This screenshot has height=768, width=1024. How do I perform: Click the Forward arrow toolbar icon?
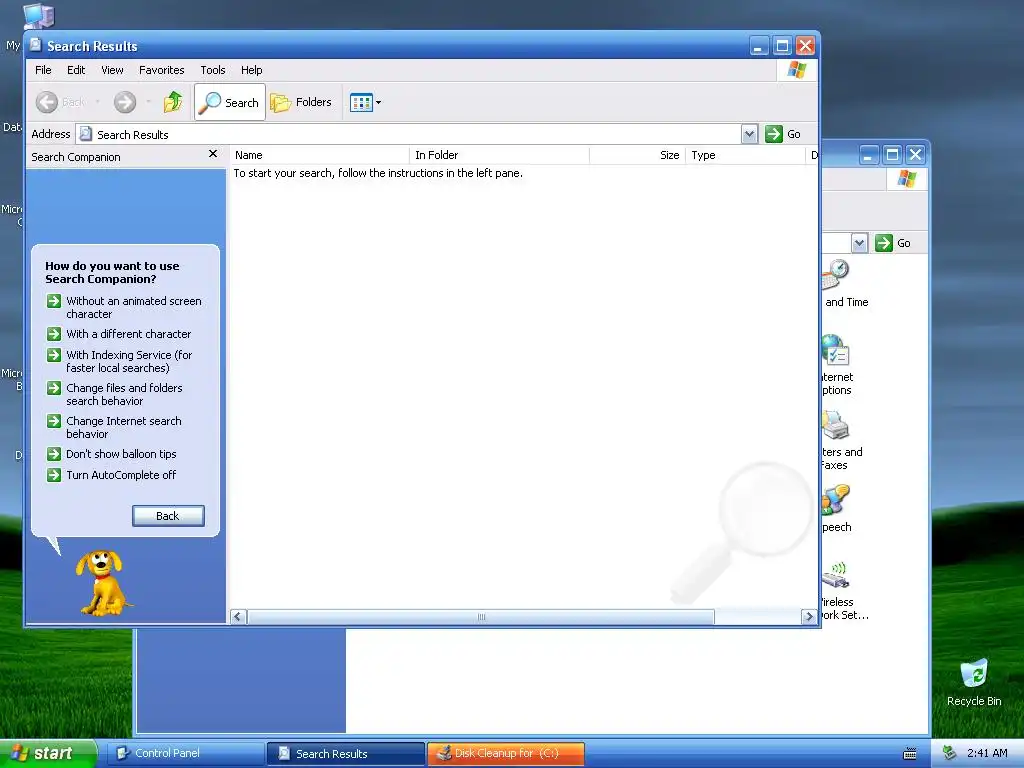125,102
